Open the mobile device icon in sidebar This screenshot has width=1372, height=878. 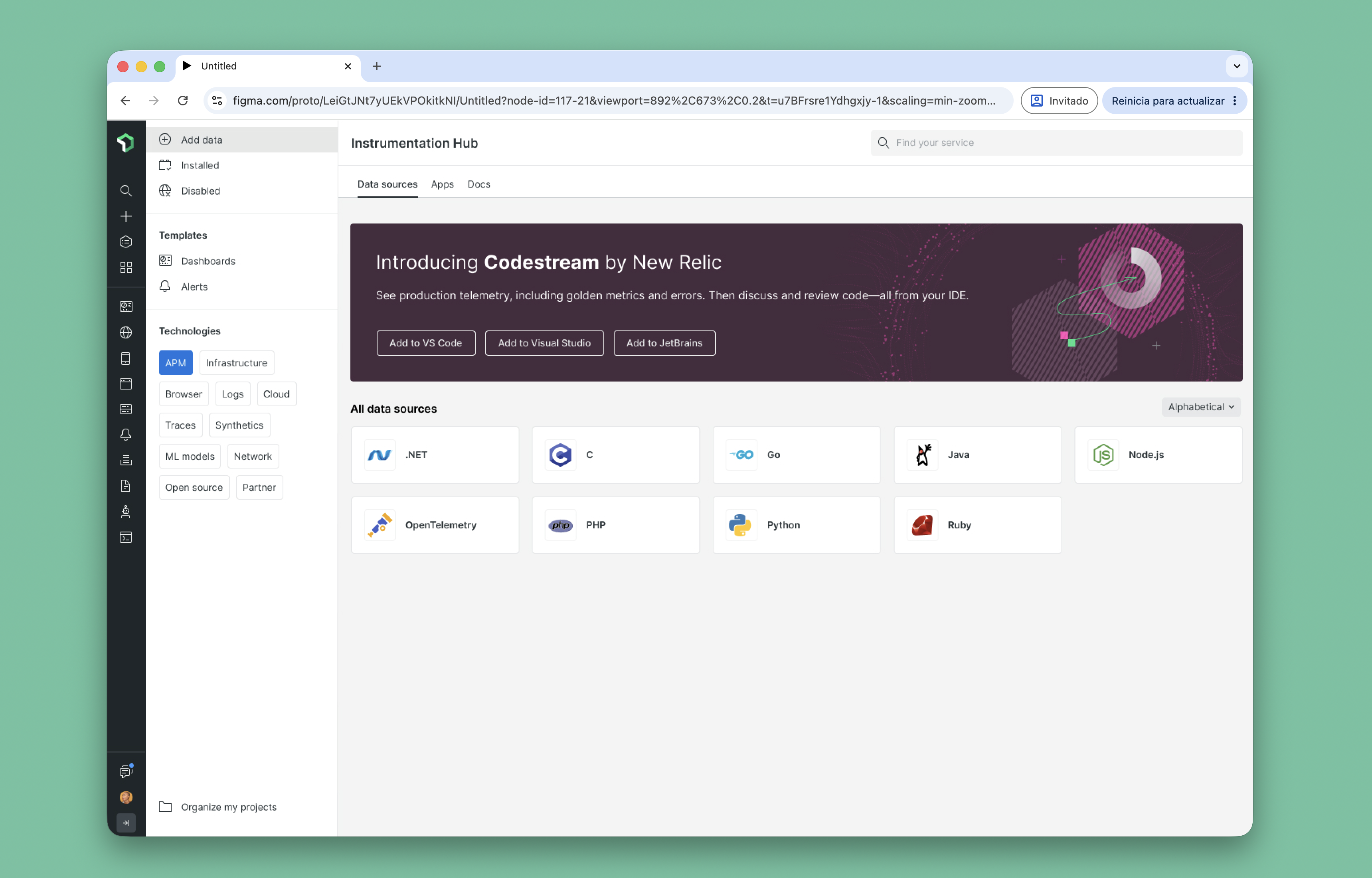tap(126, 358)
